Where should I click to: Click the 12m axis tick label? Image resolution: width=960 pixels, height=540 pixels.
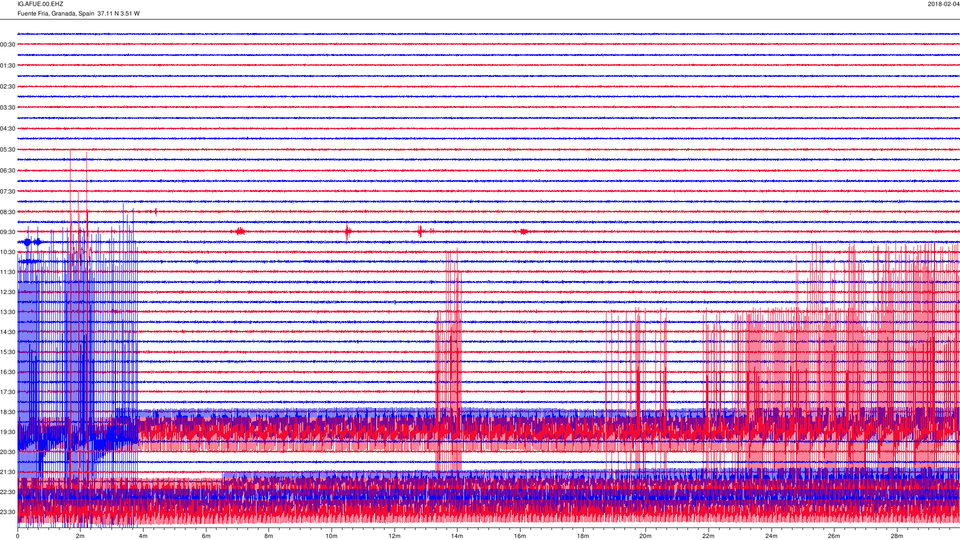[x=394, y=536]
